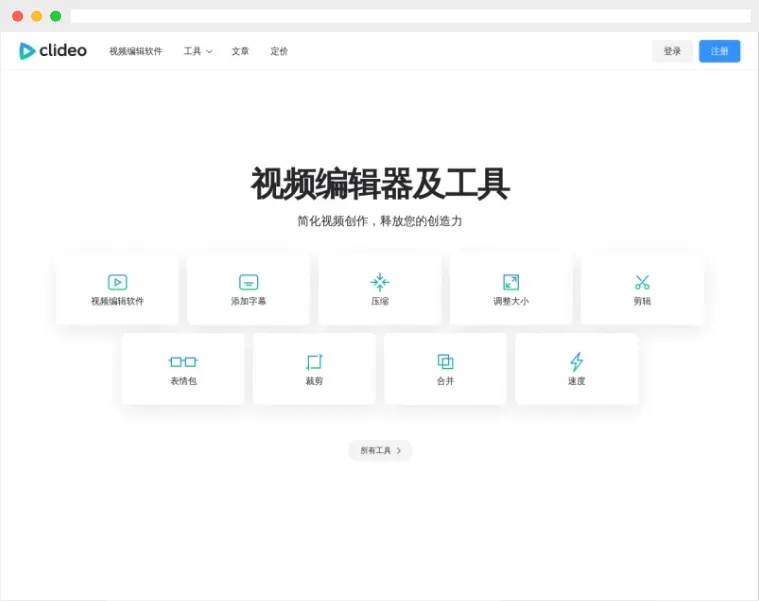Click the 合并 card label
759x601 pixels.
coord(445,381)
